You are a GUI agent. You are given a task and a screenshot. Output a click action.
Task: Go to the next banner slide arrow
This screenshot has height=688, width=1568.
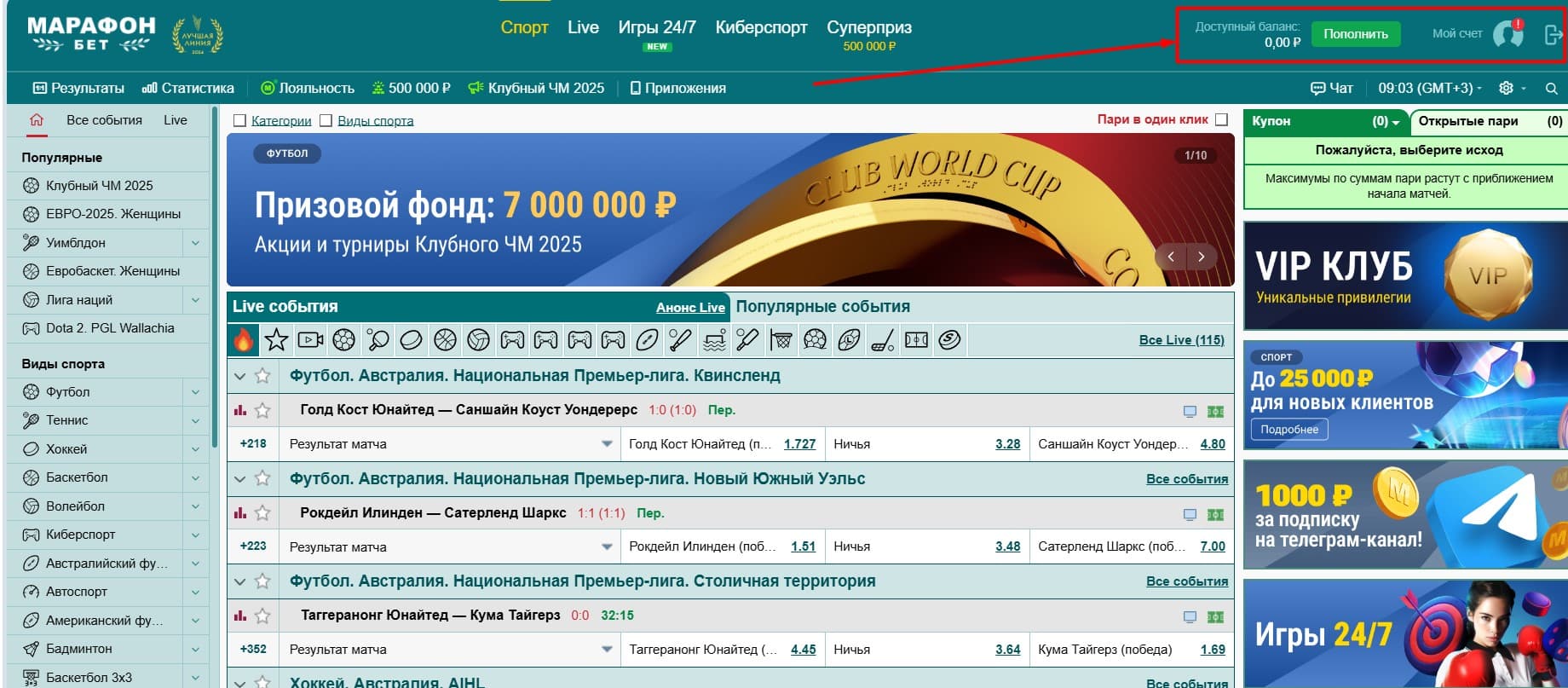pos(1202,257)
